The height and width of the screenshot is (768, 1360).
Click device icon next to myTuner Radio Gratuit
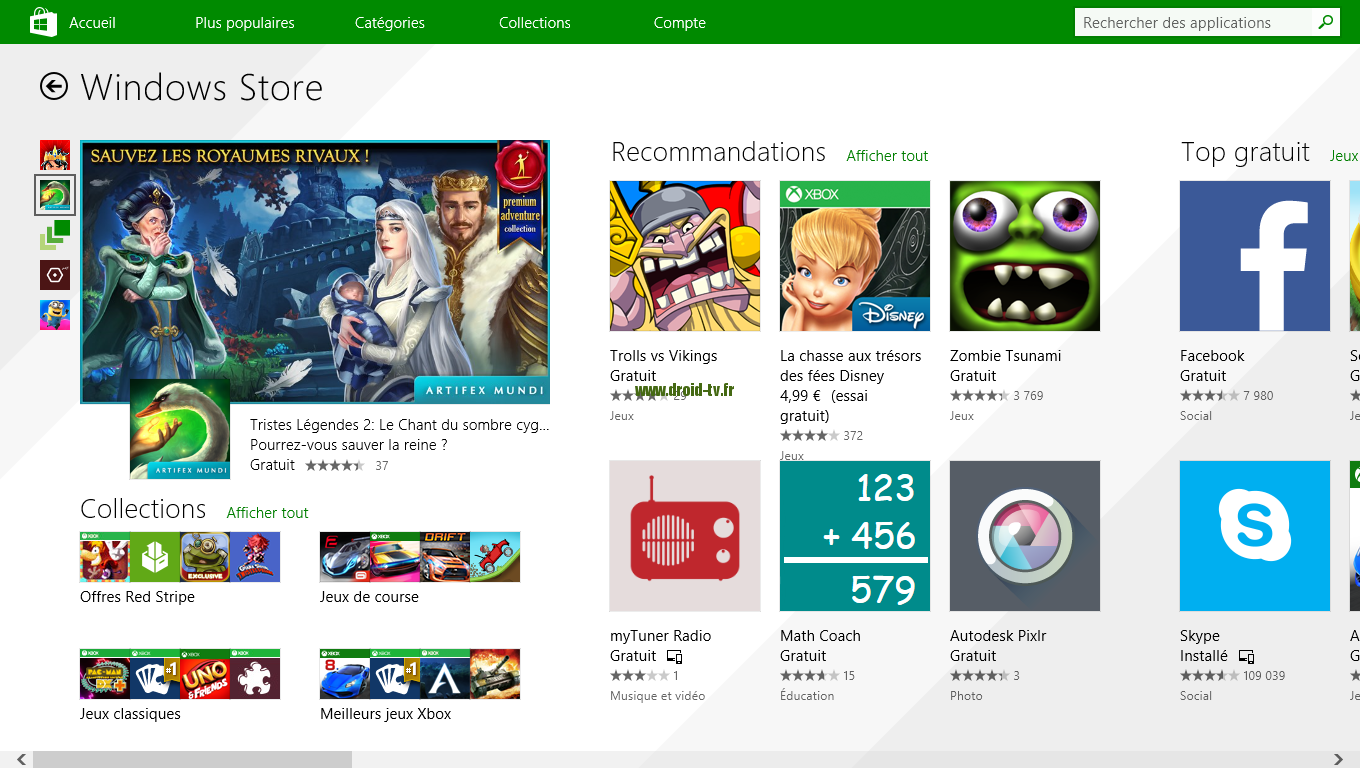[674, 657]
